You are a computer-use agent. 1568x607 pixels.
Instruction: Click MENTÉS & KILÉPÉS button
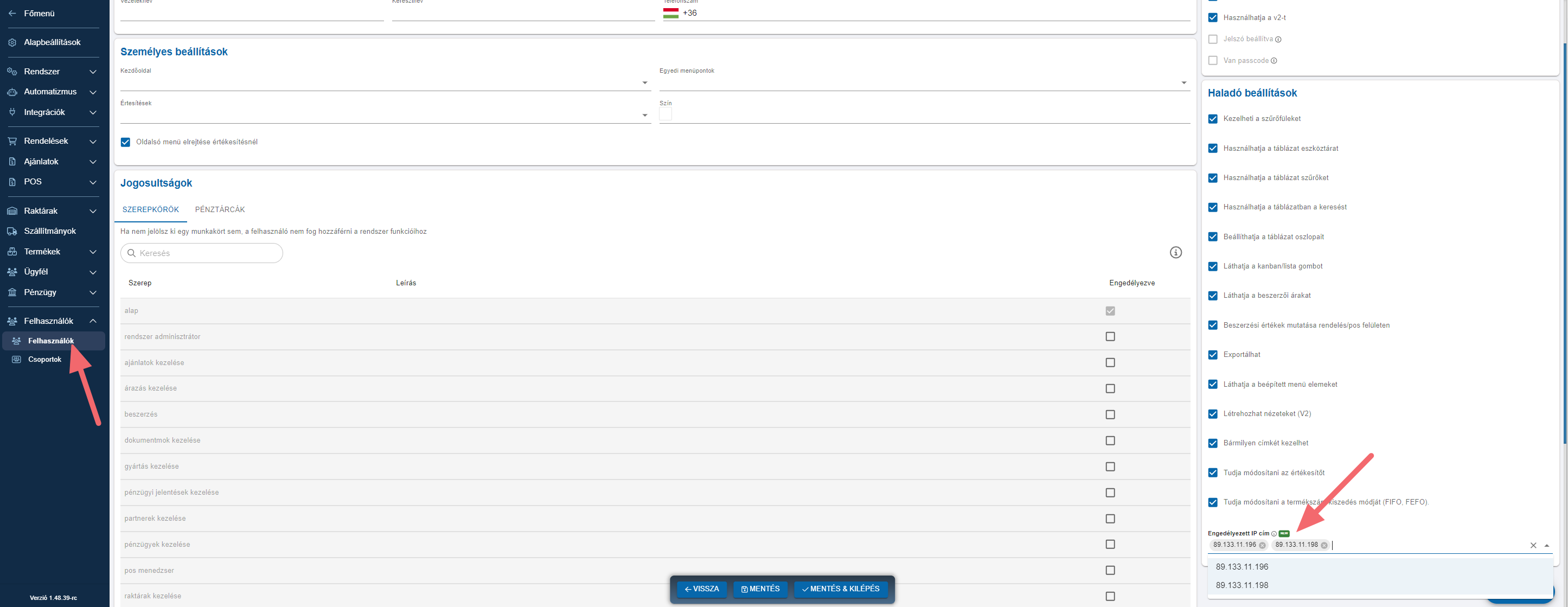click(841, 589)
